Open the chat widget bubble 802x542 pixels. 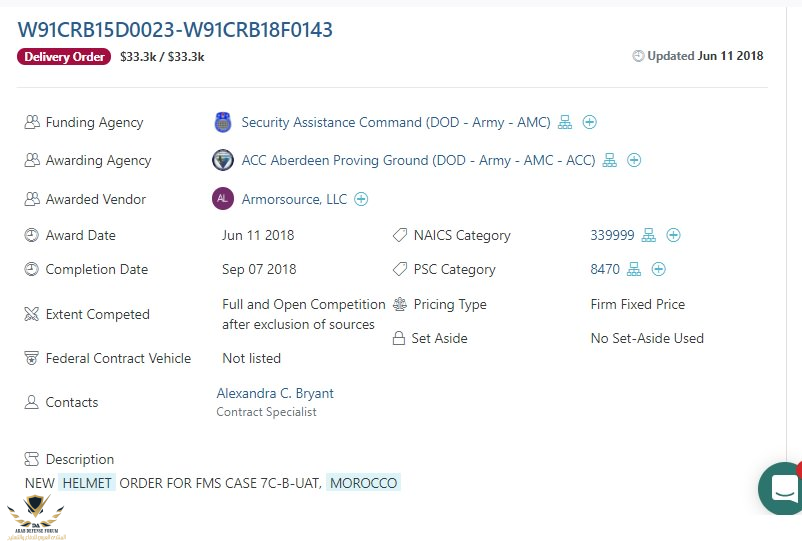(783, 488)
